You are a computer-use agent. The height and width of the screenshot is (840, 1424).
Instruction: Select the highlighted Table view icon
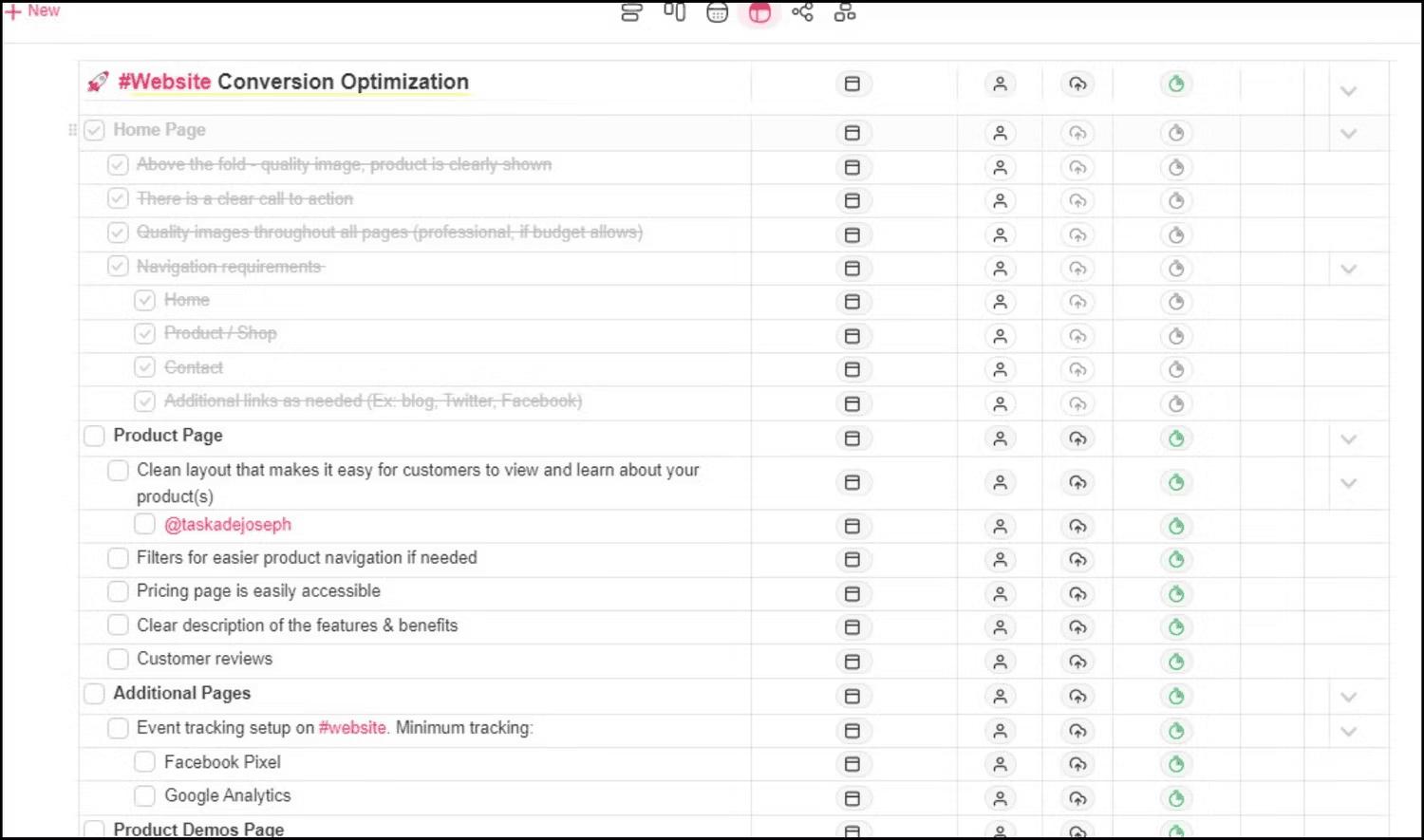tap(759, 12)
